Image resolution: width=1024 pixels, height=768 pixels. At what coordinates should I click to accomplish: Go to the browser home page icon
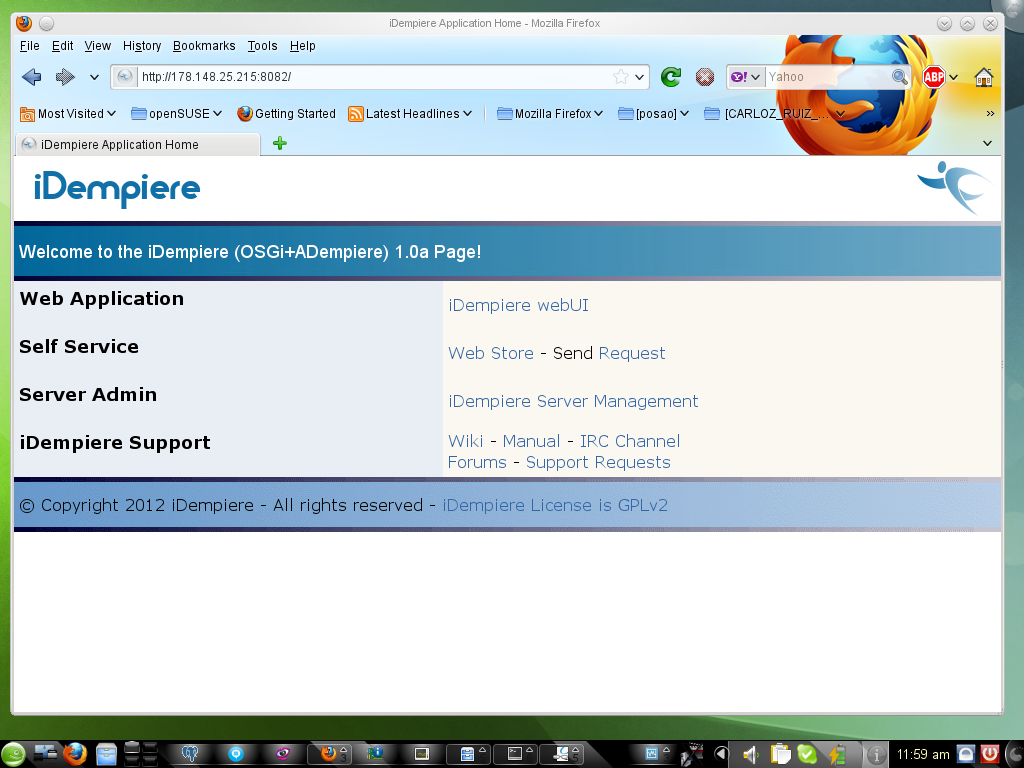click(x=984, y=77)
